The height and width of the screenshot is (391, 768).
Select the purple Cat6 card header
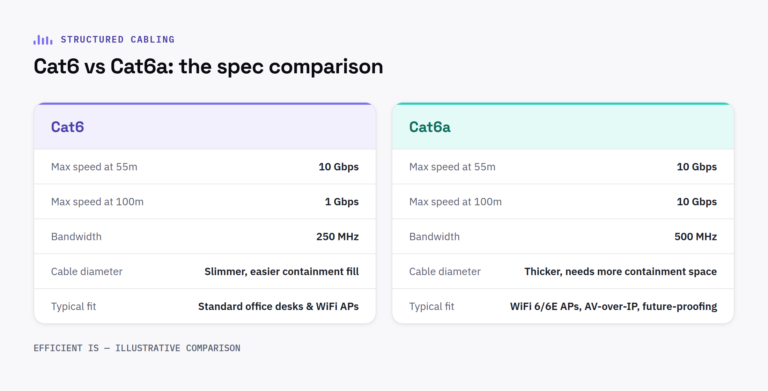tap(205, 127)
